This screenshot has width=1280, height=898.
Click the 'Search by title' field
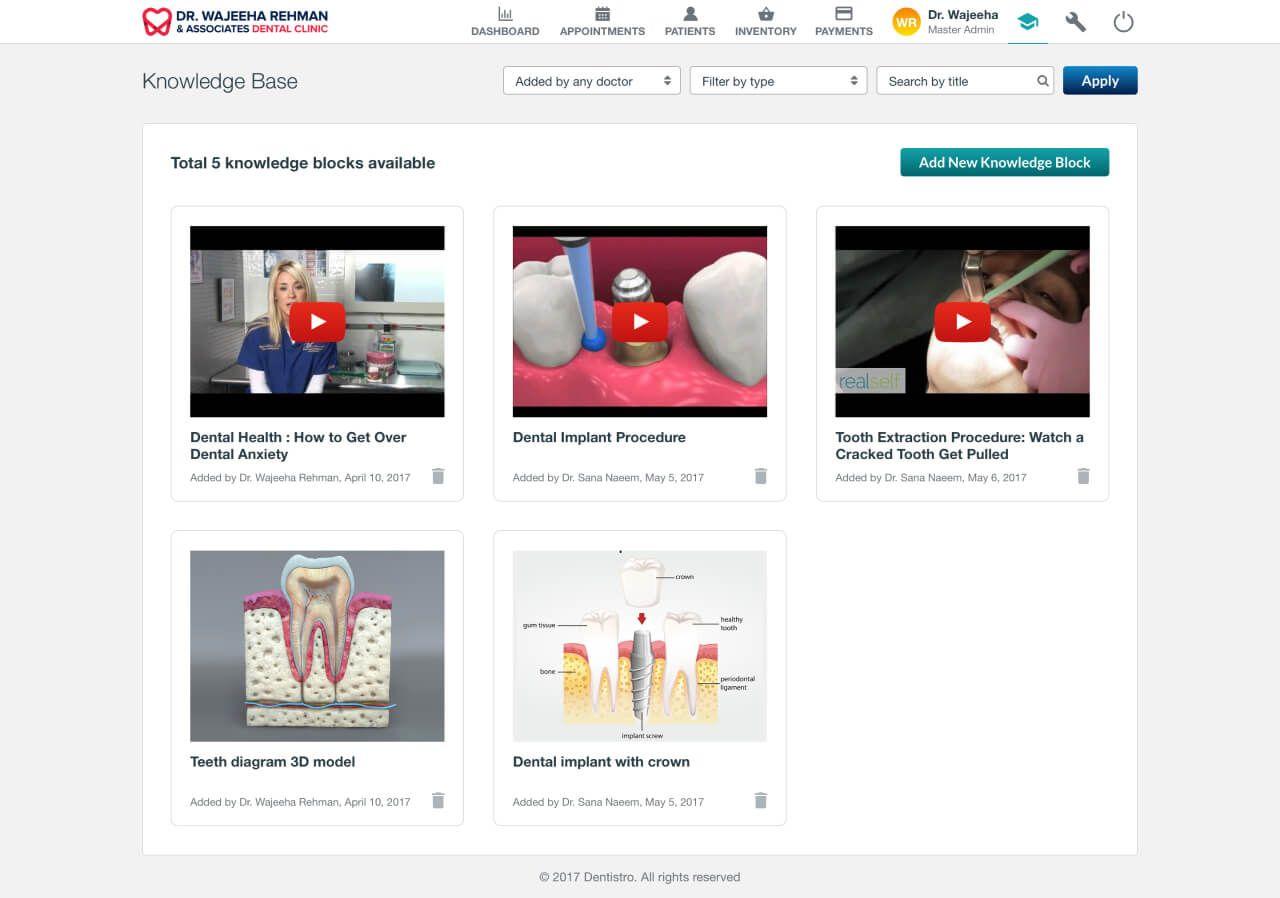tap(966, 81)
